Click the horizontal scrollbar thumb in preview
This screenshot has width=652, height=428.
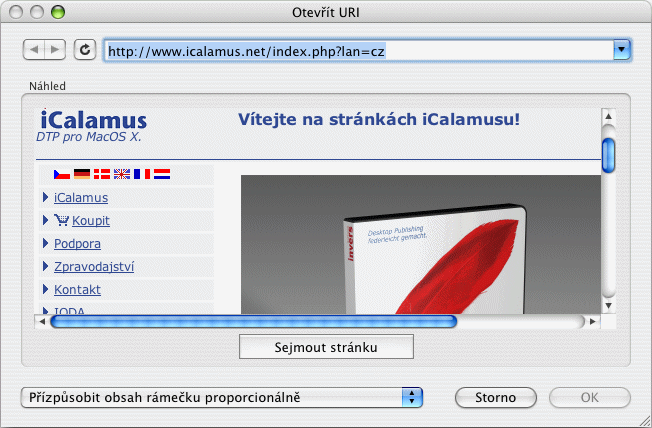pos(254,322)
